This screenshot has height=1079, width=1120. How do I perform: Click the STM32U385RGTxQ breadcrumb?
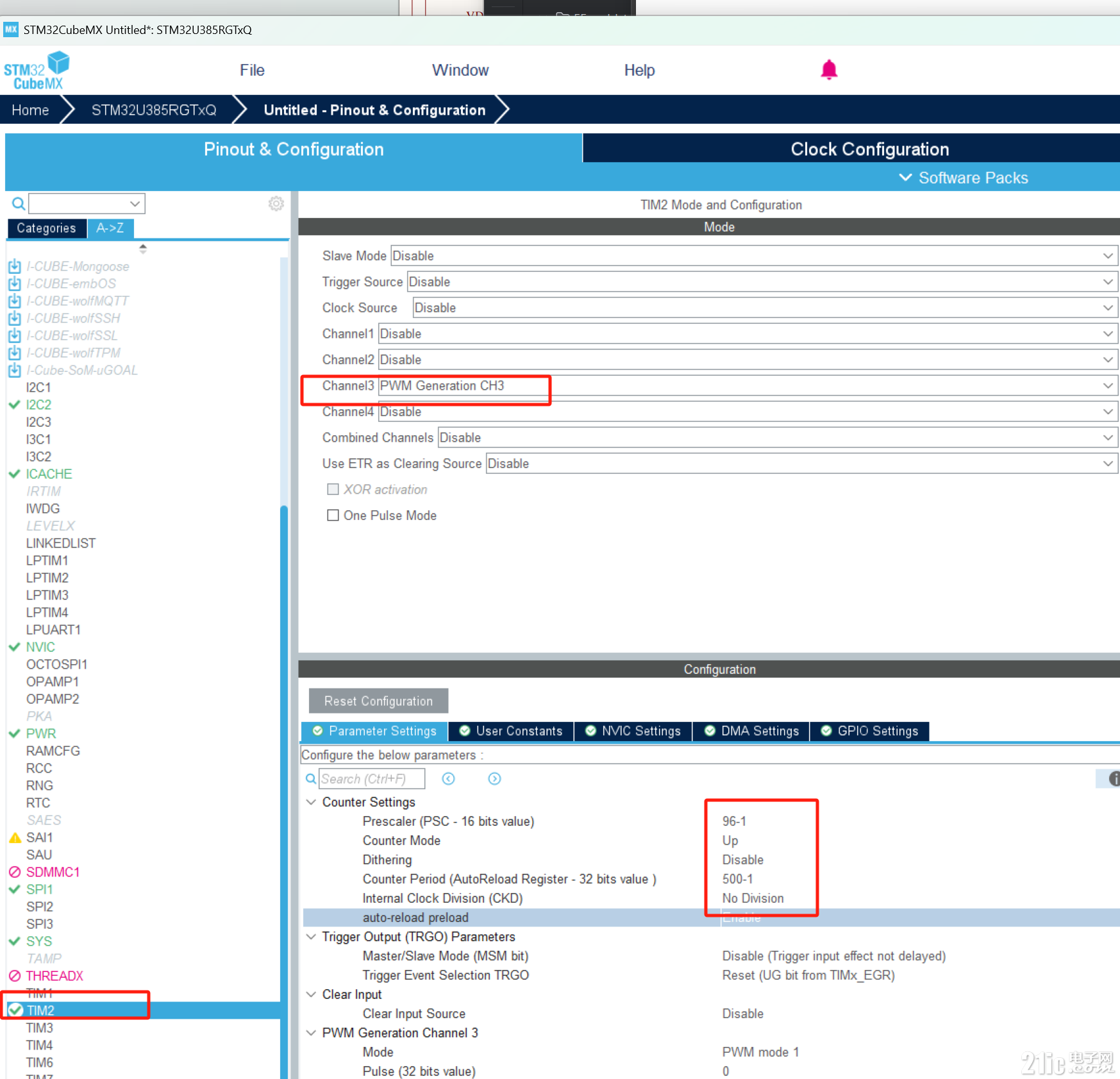154,110
